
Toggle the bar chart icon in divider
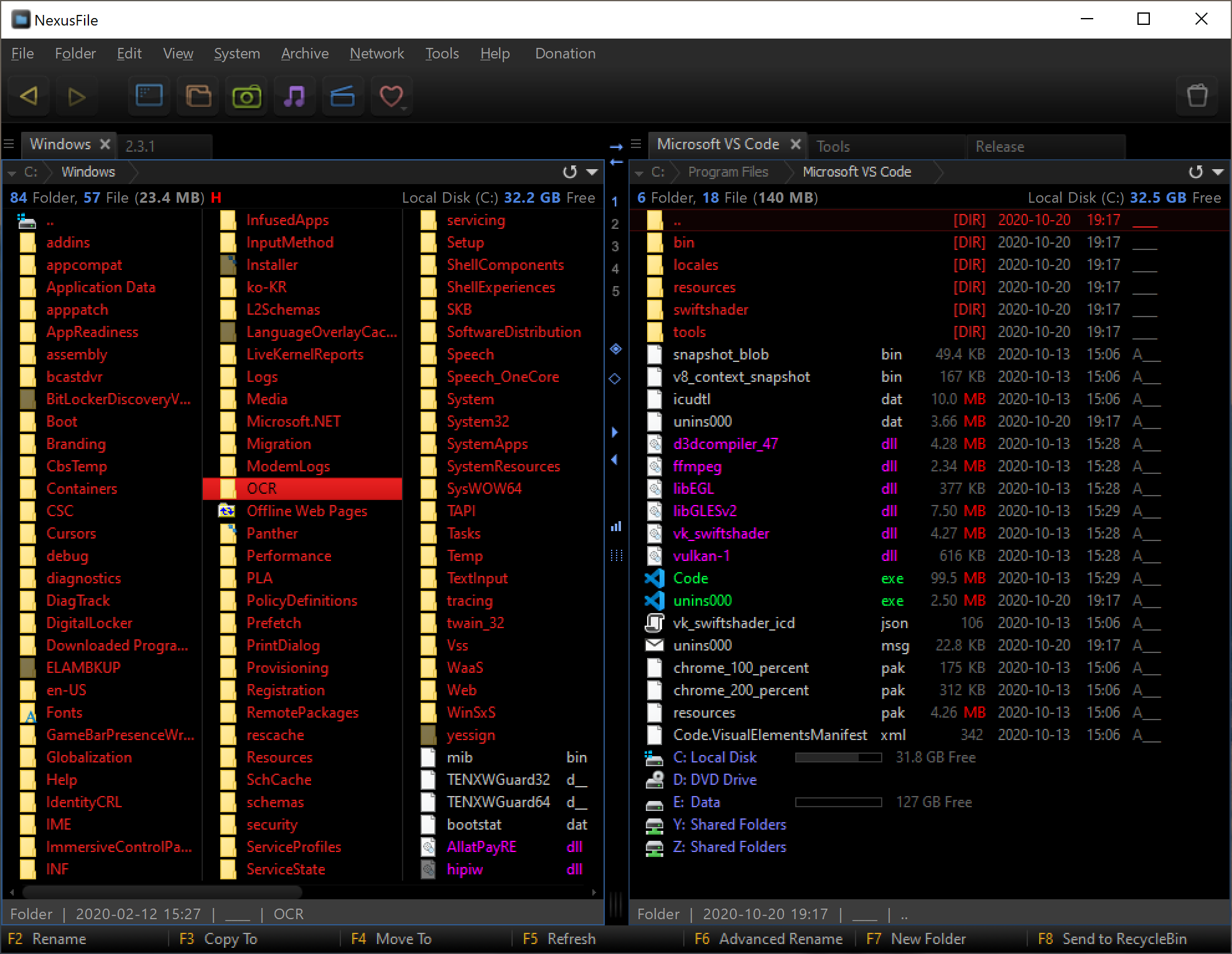[616, 527]
